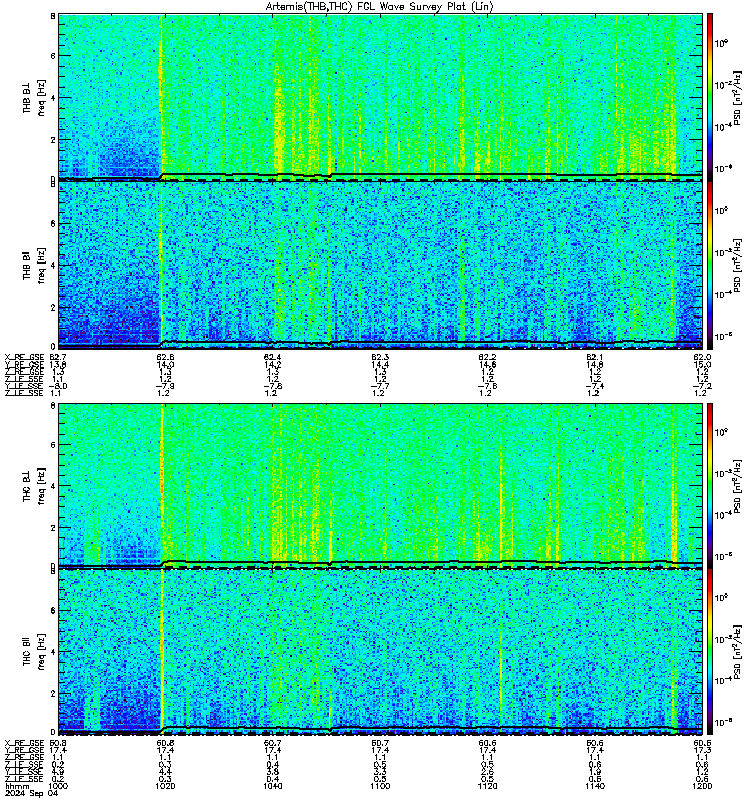Image resolution: width=750 pixels, height=800 pixels.
Task: Click the '62.0' X_RE_GSE value
Action: click(703, 357)
